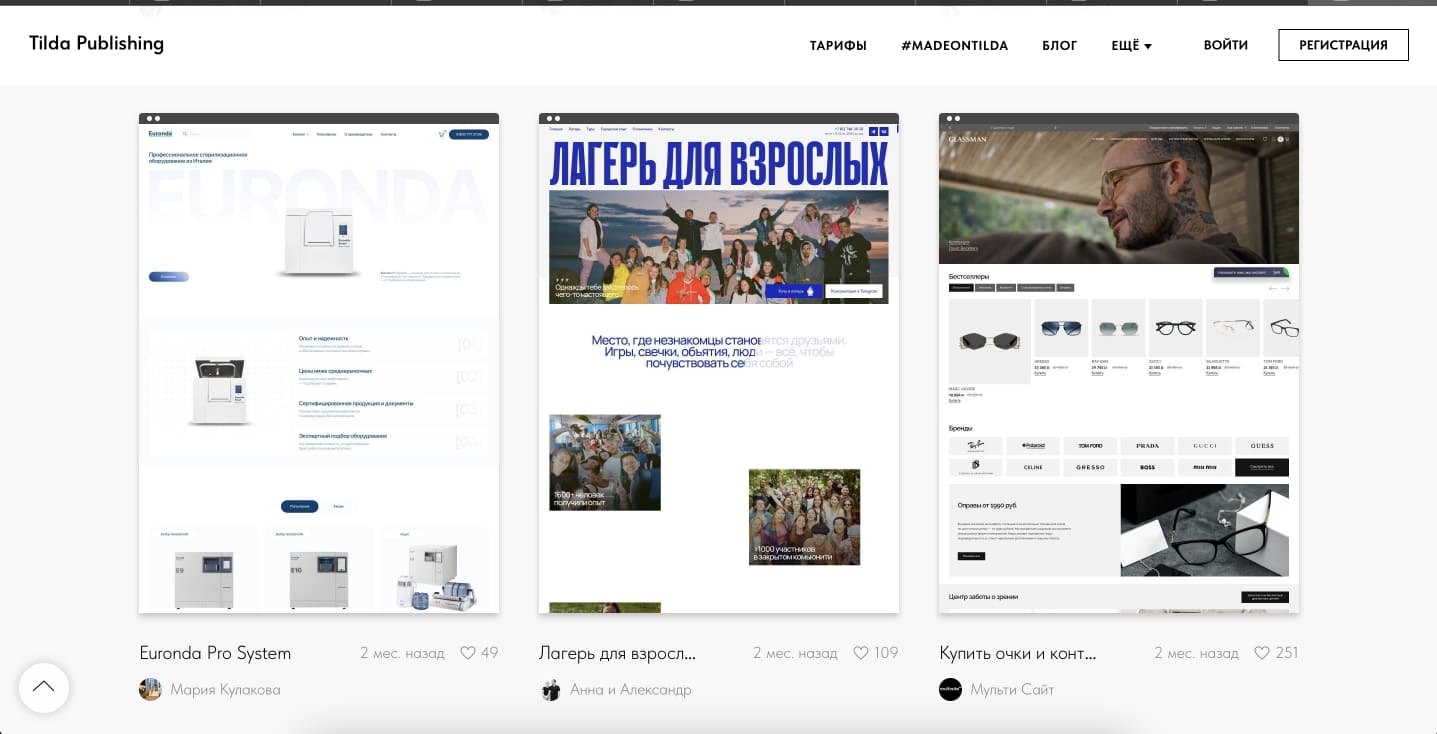Open the Euronda Pro System thumbnail

click(319, 365)
